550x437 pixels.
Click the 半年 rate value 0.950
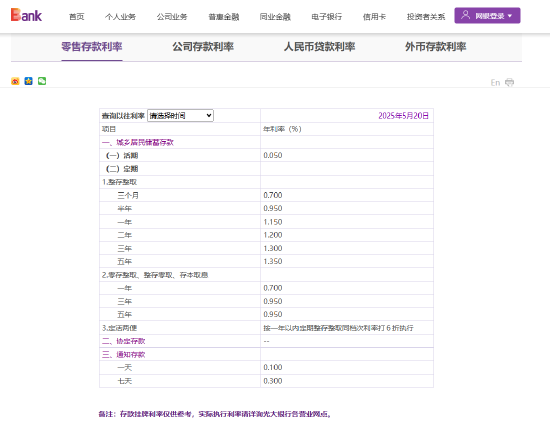[x=273, y=208]
